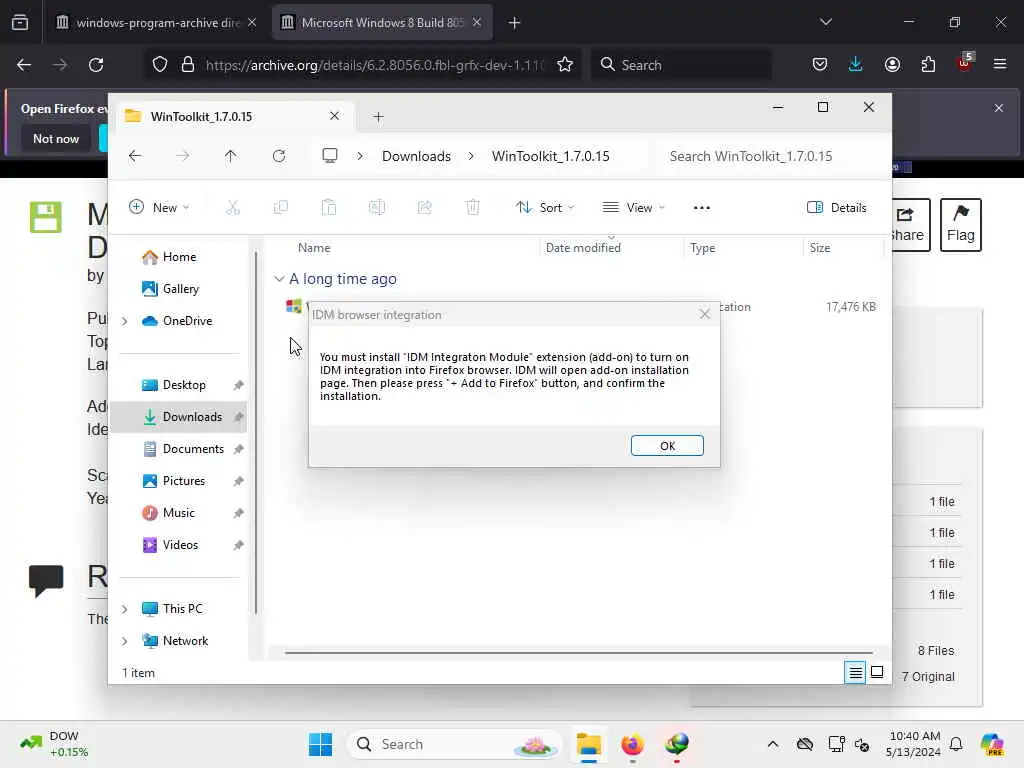
Task: Open Music in Explorer sidebar
Action: pos(178,513)
